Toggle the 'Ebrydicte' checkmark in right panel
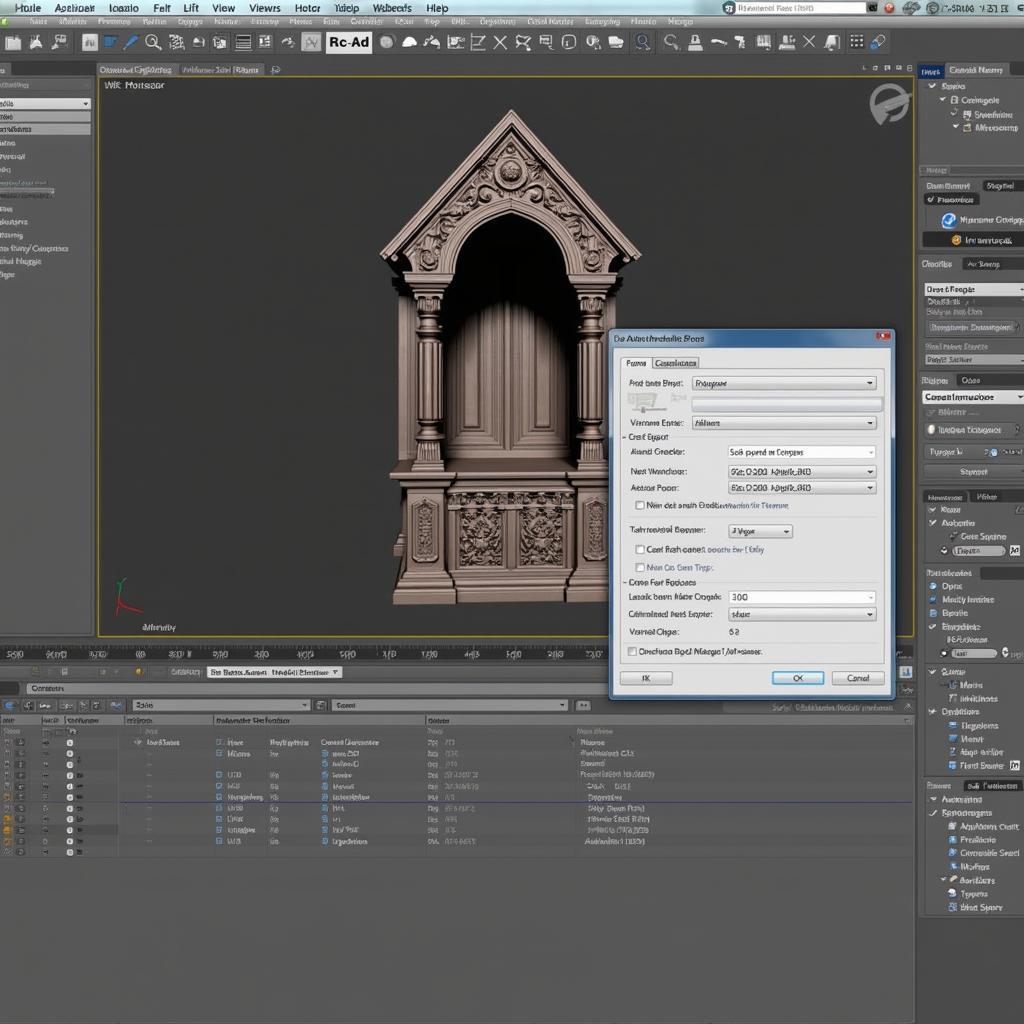 click(x=933, y=627)
